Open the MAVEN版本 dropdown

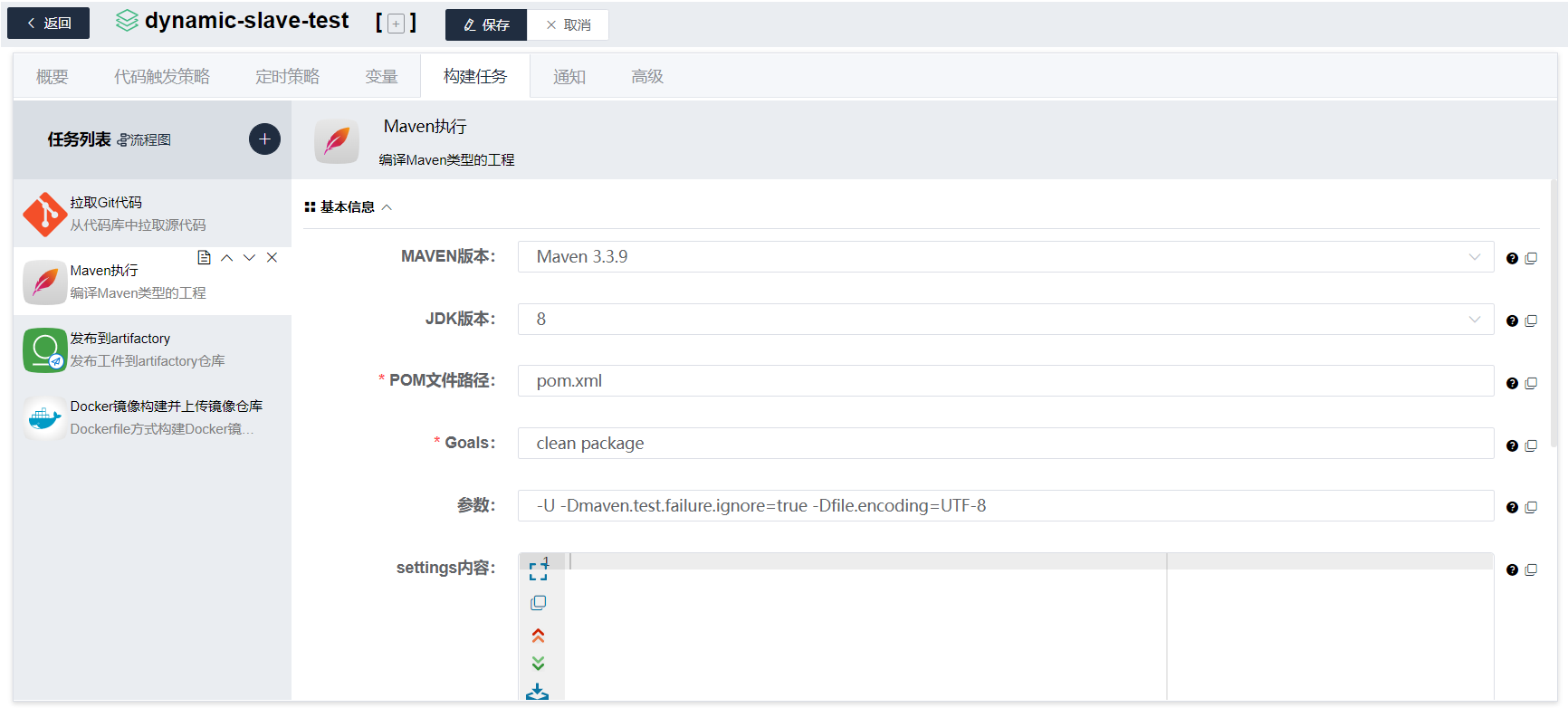[x=1005, y=257]
